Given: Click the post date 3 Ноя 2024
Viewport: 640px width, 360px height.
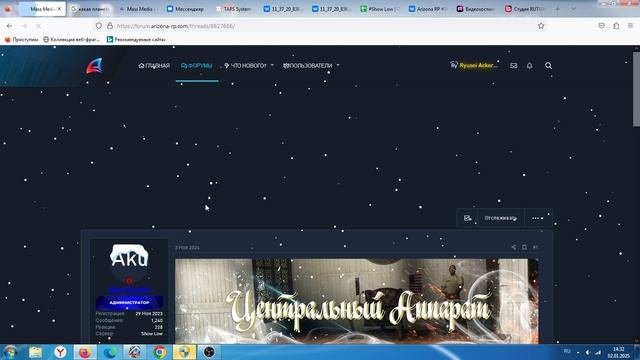Looking at the screenshot, I should tap(187, 248).
